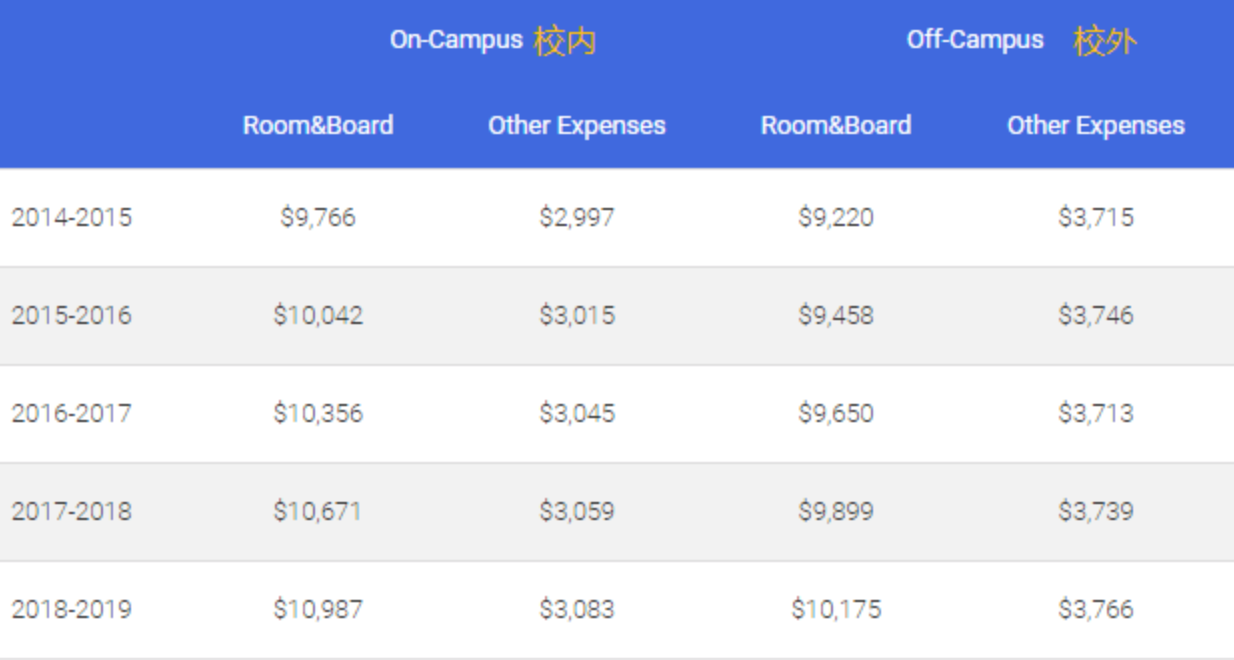The width and height of the screenshot is (1234, 660).
Task: Click the $2,997 cell
Action: (577, 218)
